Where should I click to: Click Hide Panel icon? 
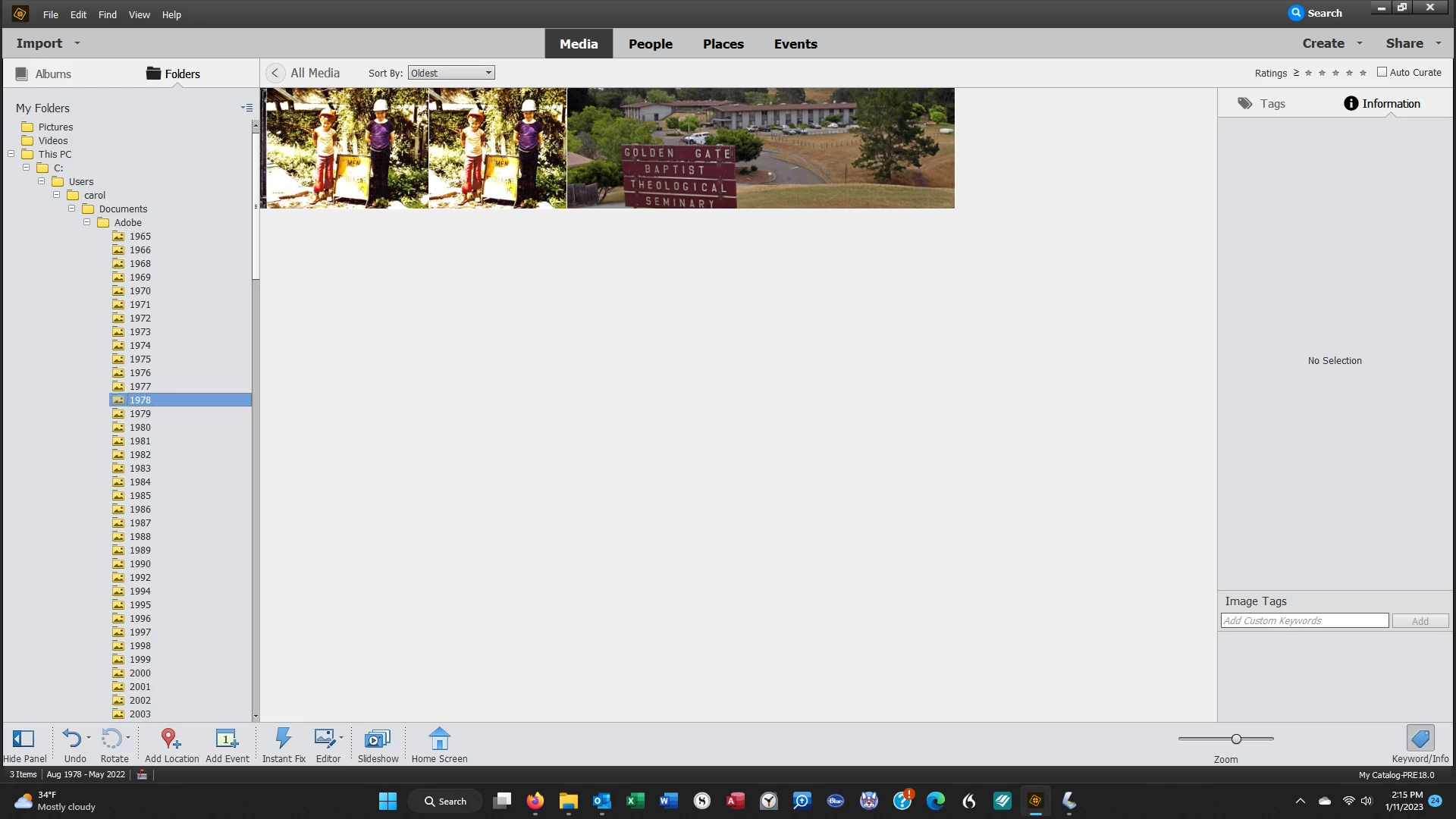[x=24, y=739]
